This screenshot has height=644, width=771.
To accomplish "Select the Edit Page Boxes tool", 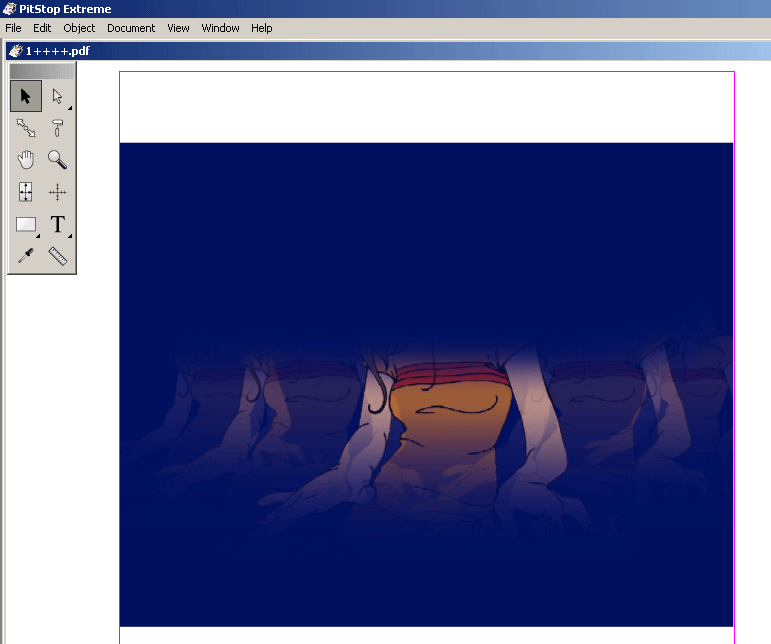I will [26, 192].
